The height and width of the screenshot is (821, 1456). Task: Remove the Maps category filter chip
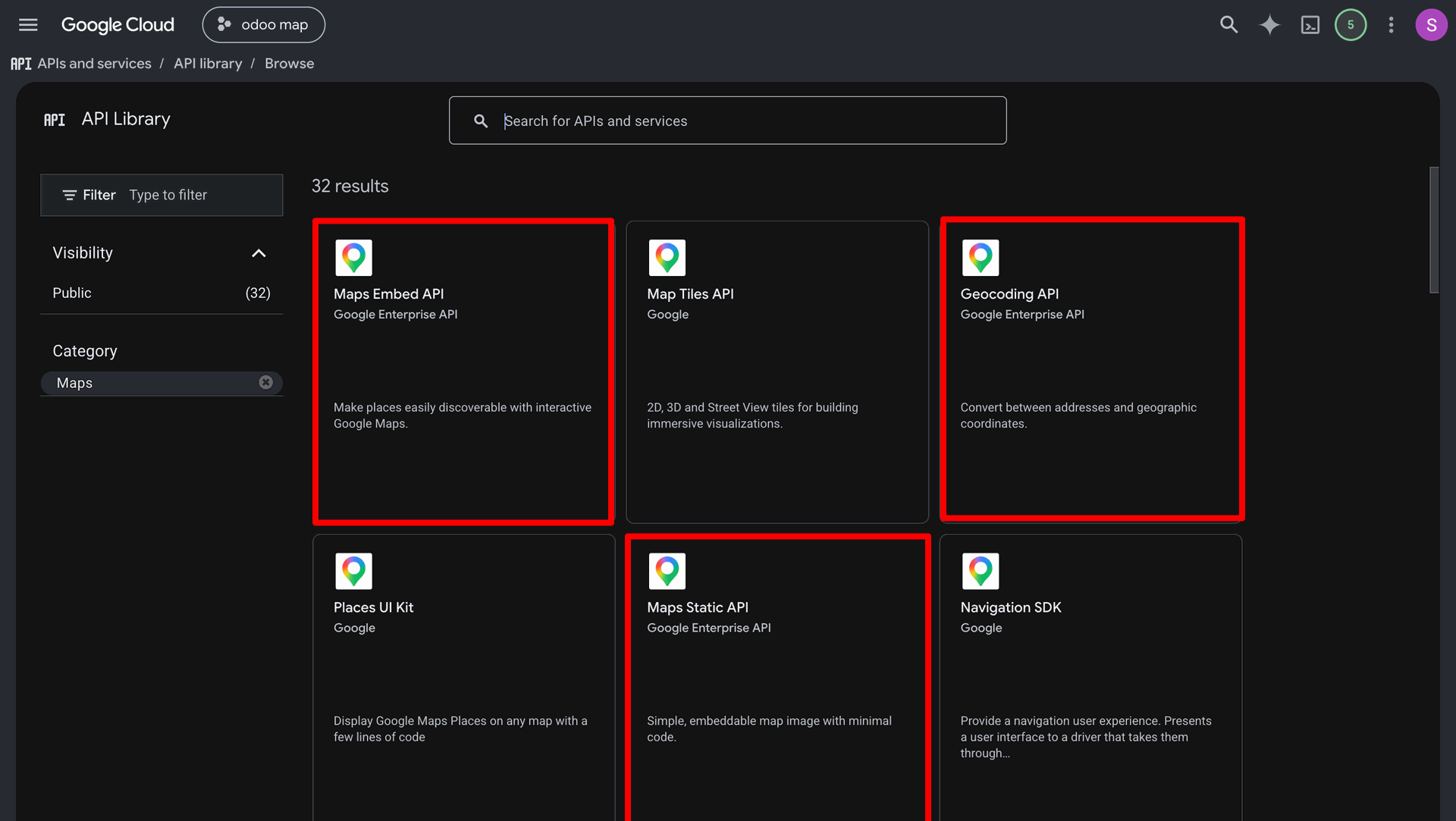[x=265, y=383]
